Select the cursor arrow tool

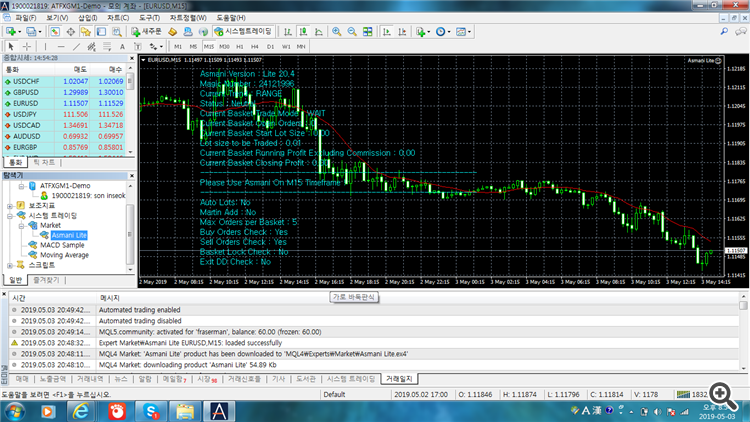[11, 46]
